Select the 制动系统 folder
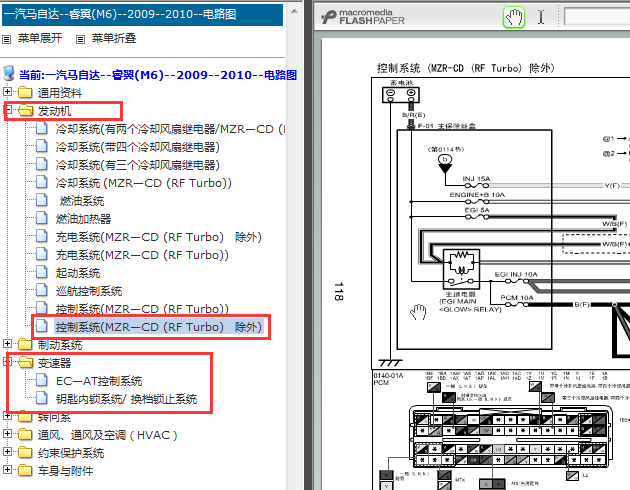This screenshot has width=630, height=490. [60, 345]
